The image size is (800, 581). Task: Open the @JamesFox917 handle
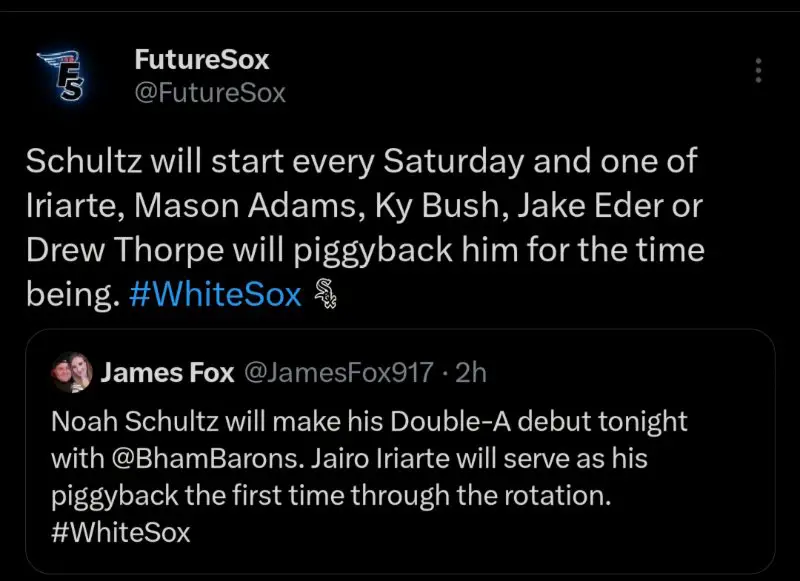point(339,373)
